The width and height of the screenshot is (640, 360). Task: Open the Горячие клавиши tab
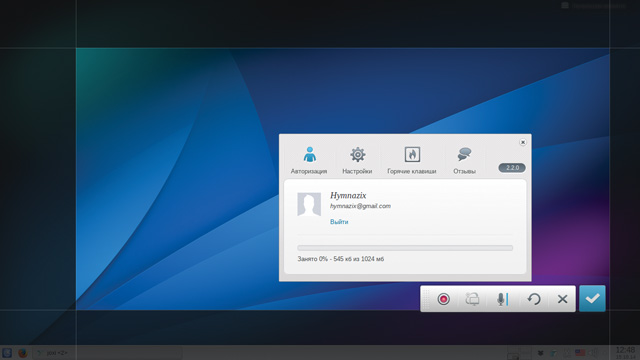412,160
